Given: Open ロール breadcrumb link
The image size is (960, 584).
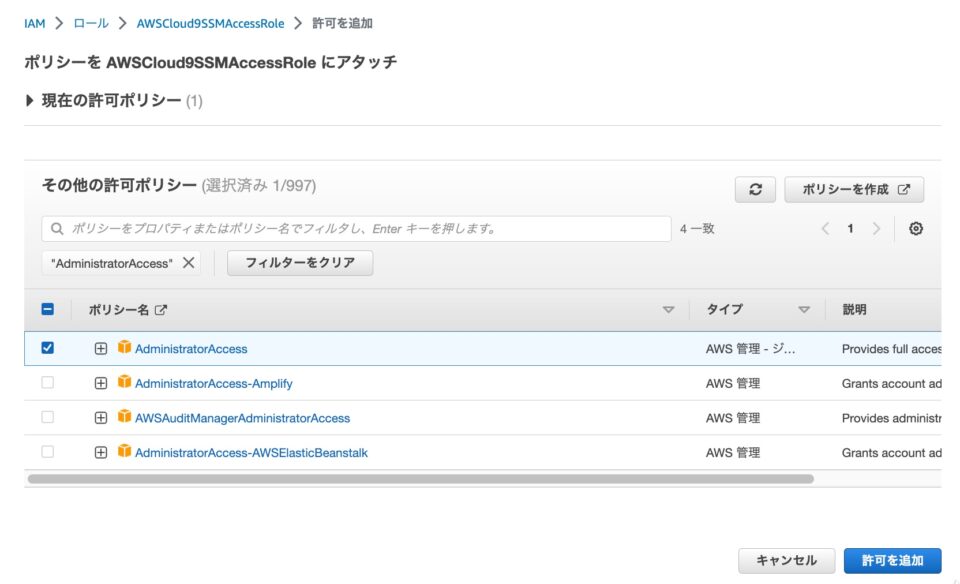Looking at the screenshot, I should [91, 23].
